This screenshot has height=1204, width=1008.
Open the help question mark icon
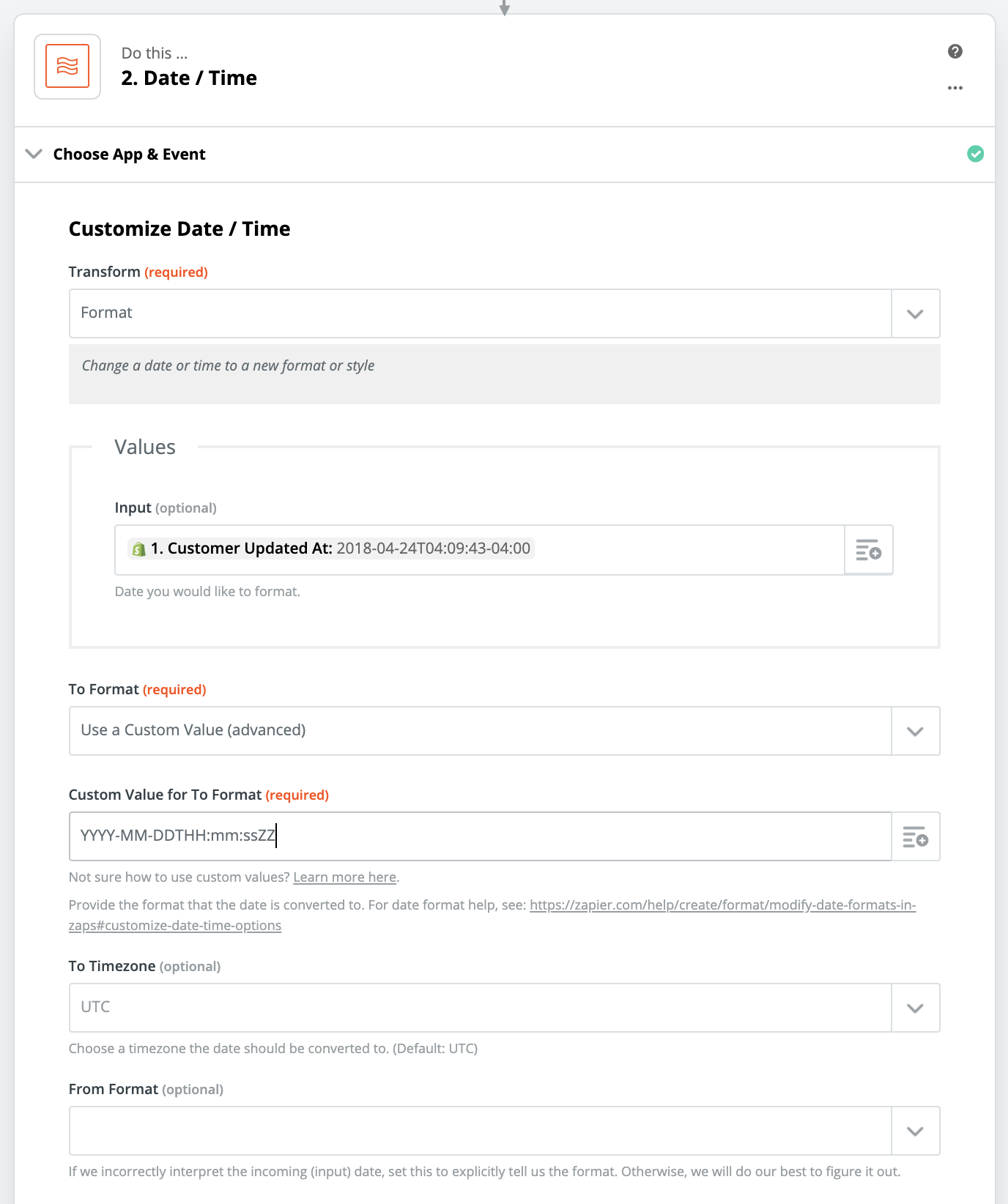(955, 51)
